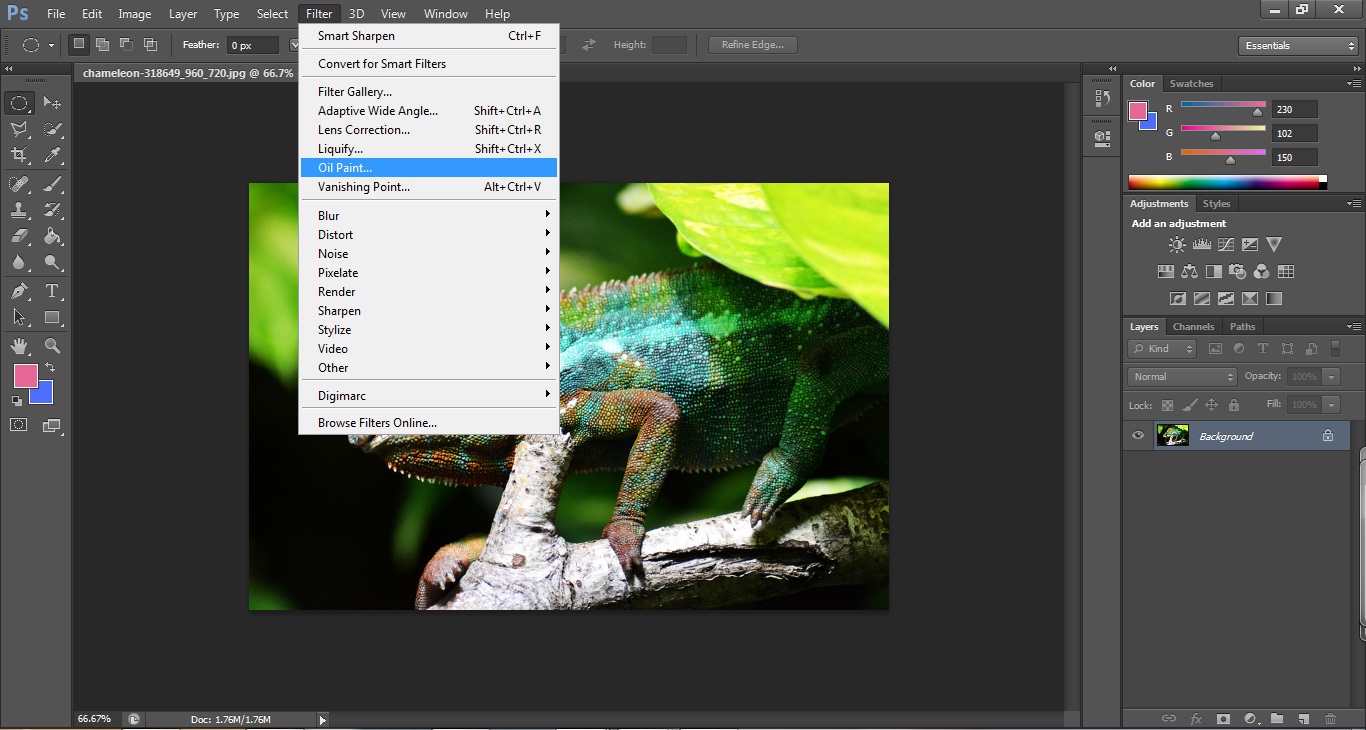This screenshot has width=1366, height=730.
Task: Open the Opacity dropdown
Action: [1332, 377]
